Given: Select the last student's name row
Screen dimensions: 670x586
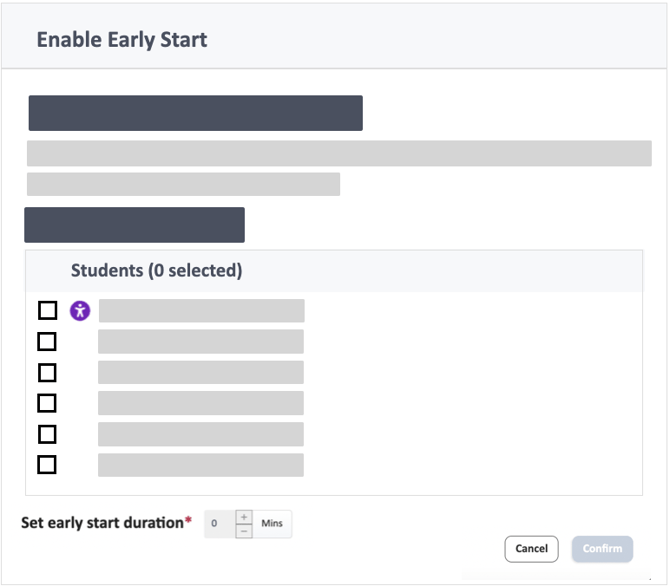Looking at the screenshot, I should tap(201, 465).
